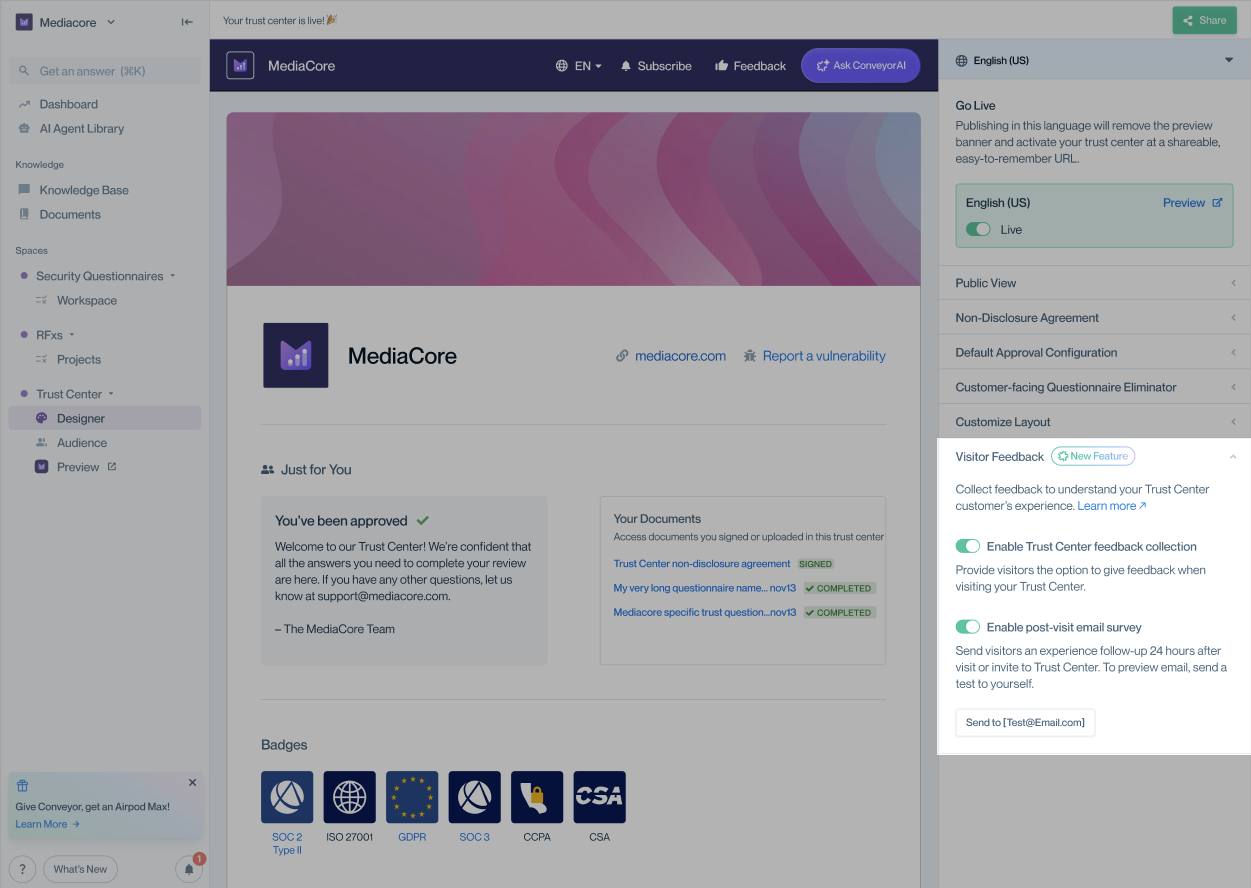This screenshot has height=888, width=1251.
Task: Open Ask ConveyorAI
Action: [x=861, y=65]
